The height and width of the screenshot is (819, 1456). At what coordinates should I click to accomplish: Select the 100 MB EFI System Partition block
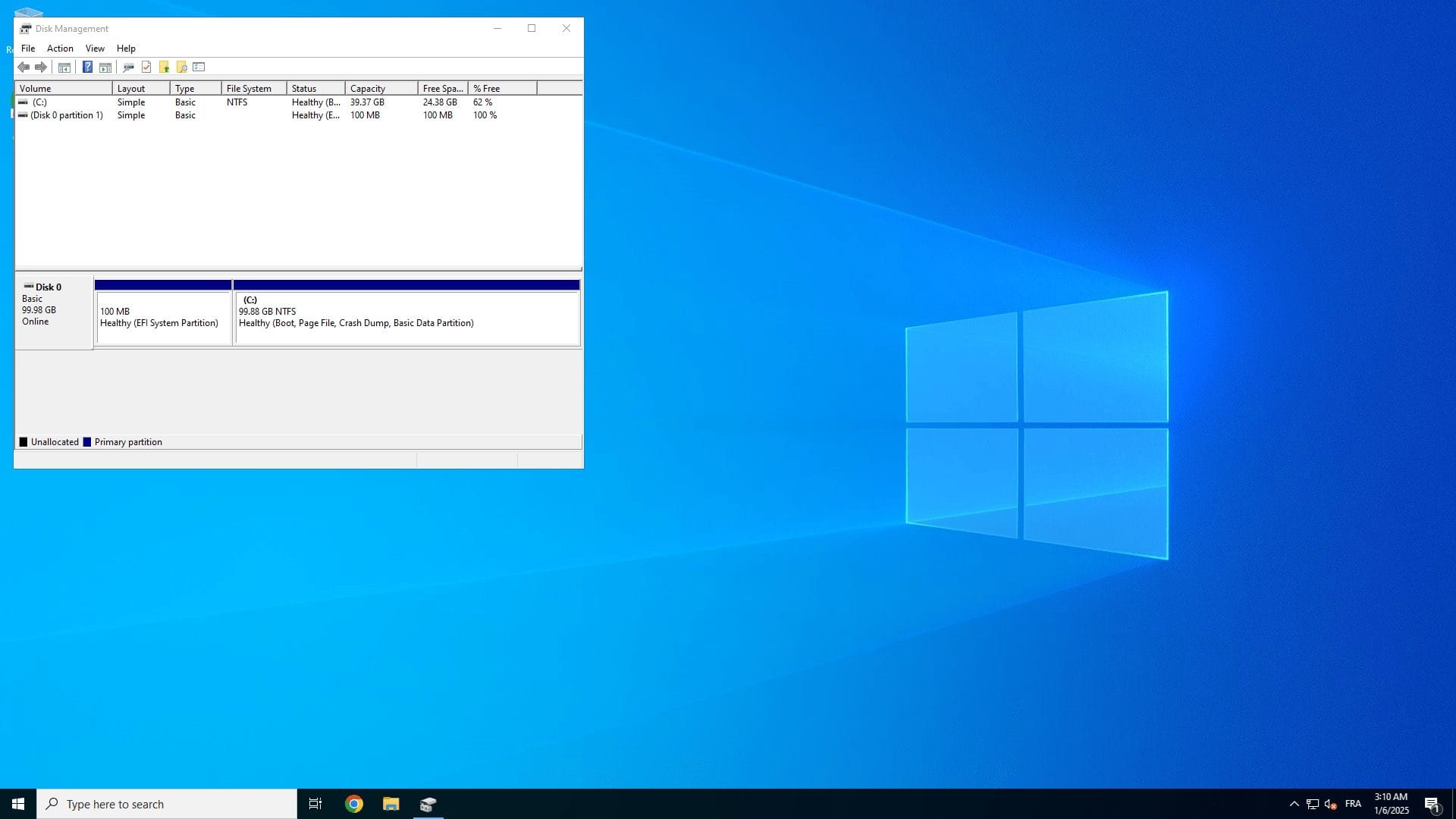tap(163, 312)
